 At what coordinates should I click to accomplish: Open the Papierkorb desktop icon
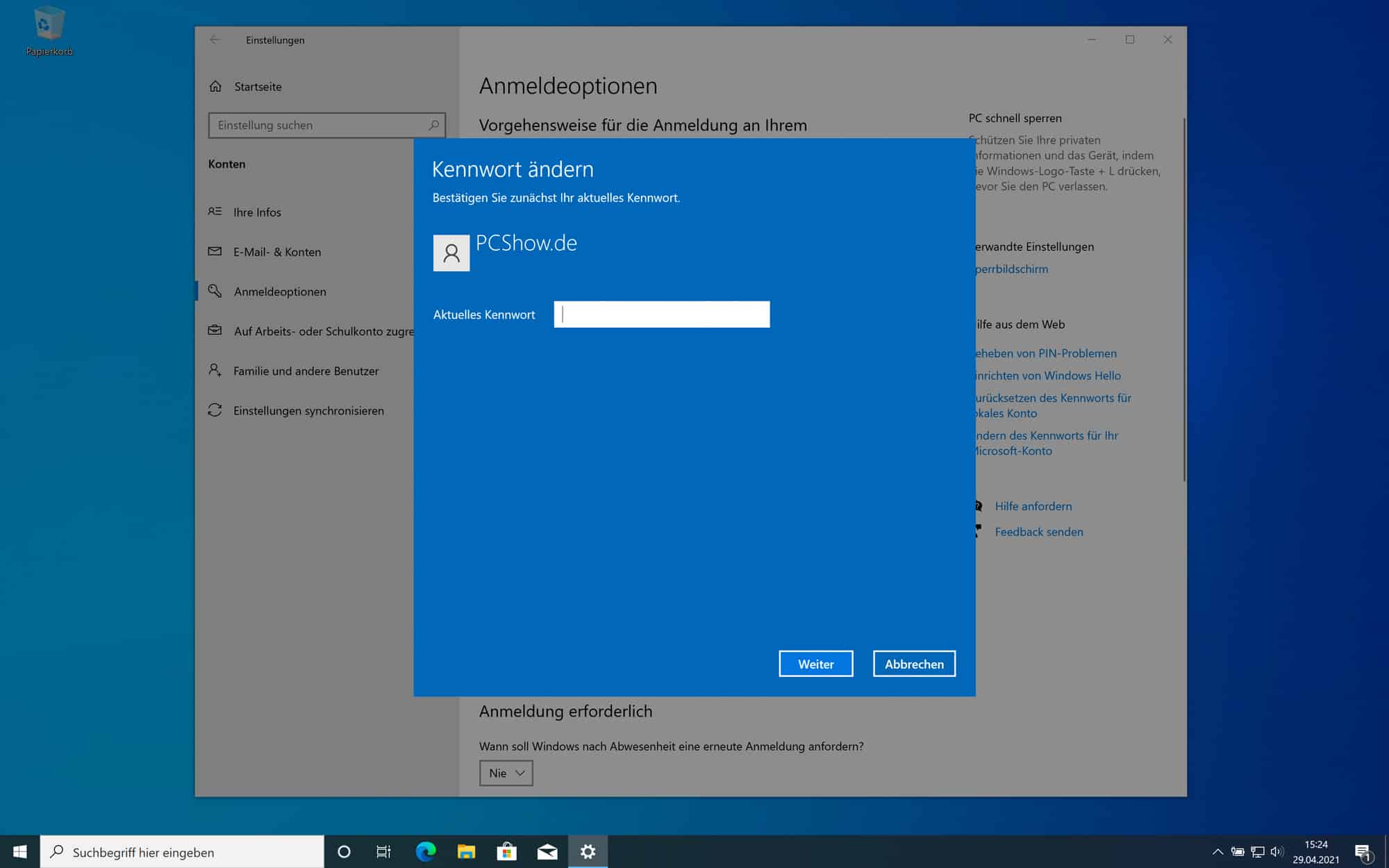coord(49,31)
